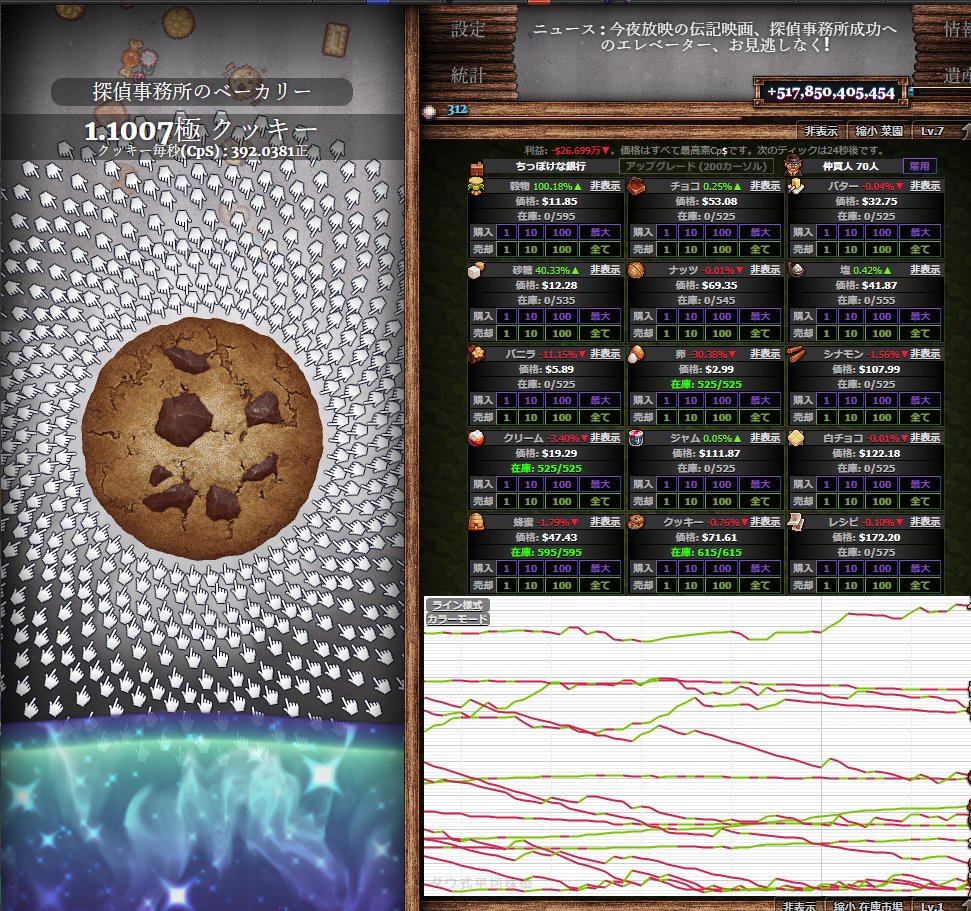Toggle 非表示 for the レシピ good

tap(925, 522)
